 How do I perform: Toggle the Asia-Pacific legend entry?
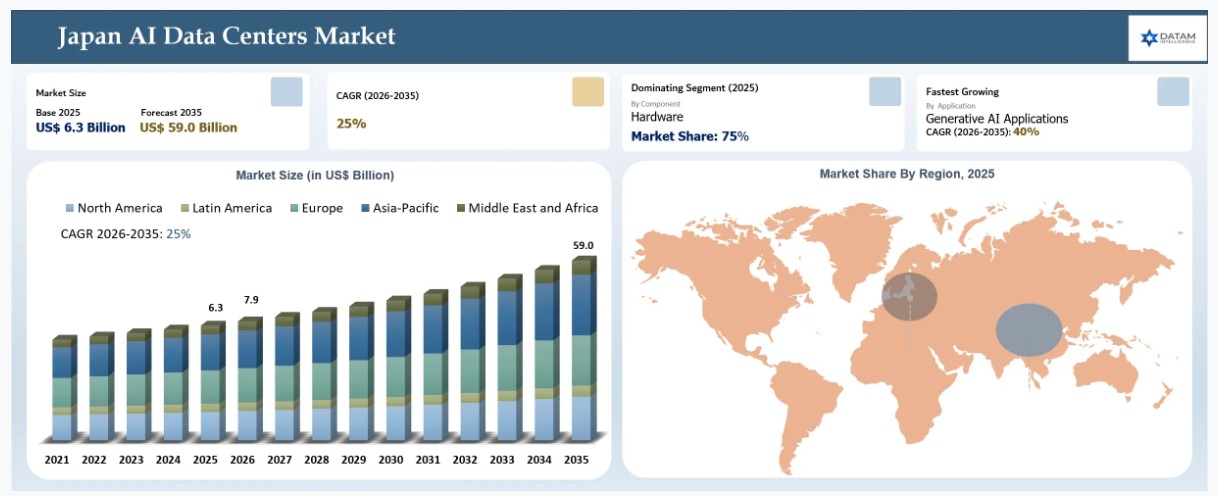click(400, 208)
